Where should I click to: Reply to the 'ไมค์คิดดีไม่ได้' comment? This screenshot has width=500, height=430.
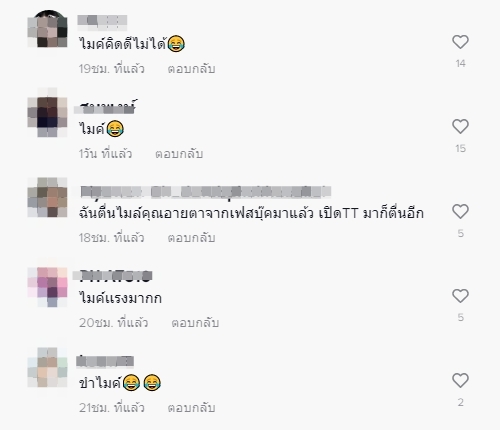point(191,69)
